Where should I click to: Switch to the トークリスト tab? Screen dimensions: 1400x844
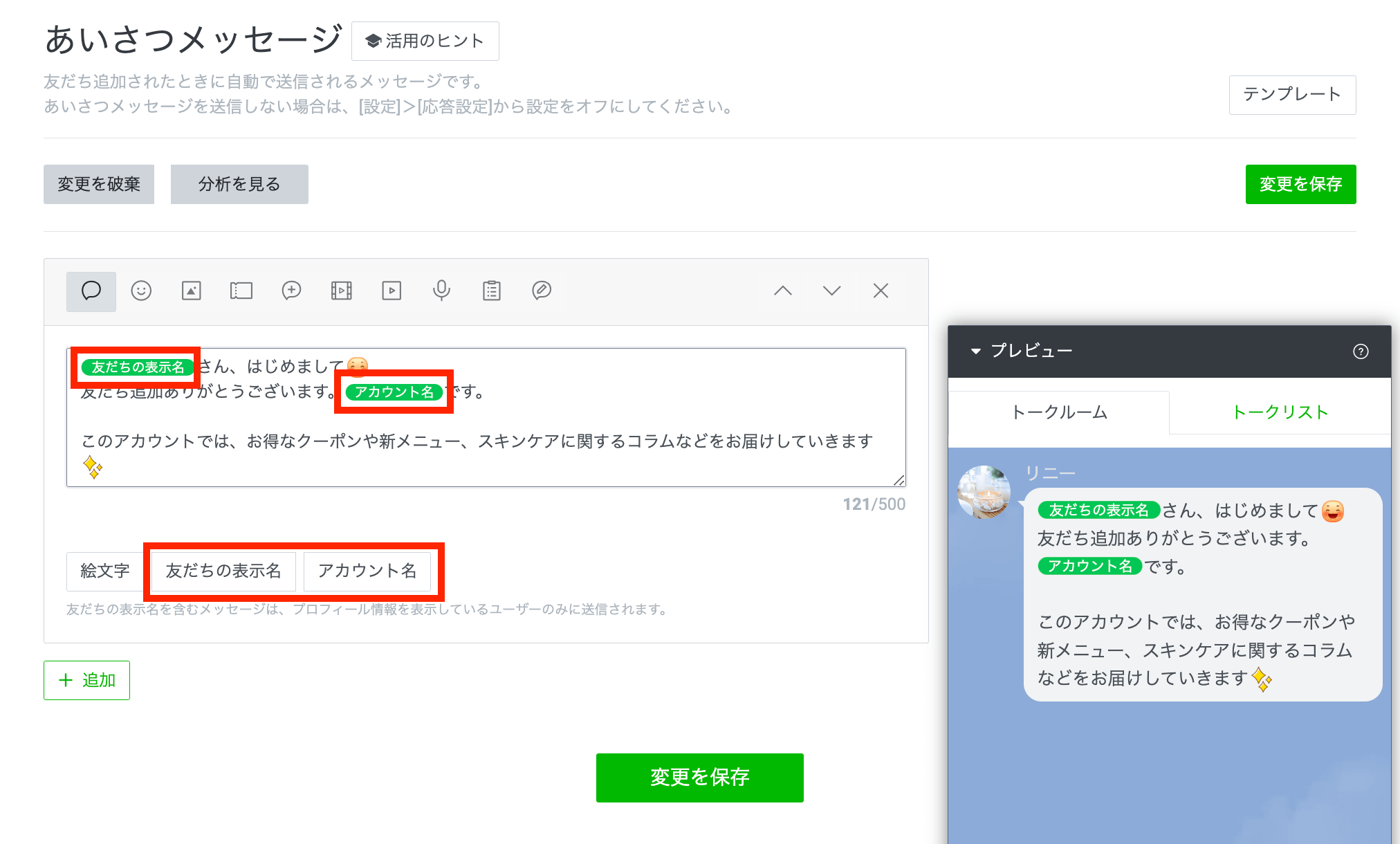1280,412
